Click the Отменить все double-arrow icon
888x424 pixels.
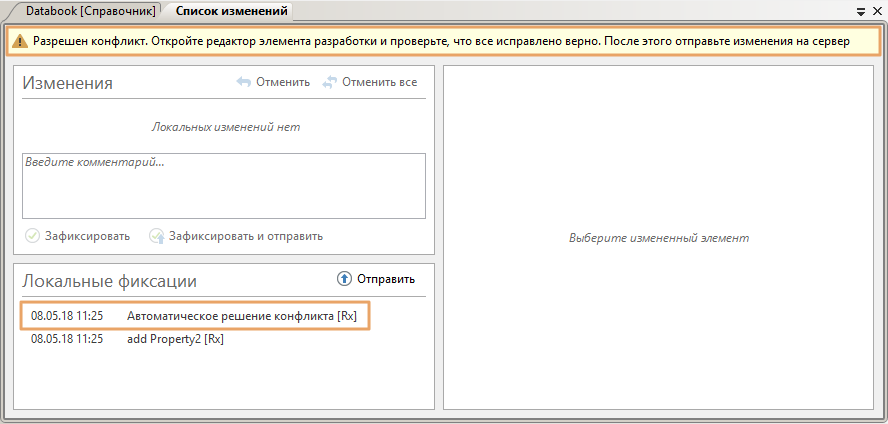click(330, 82)
